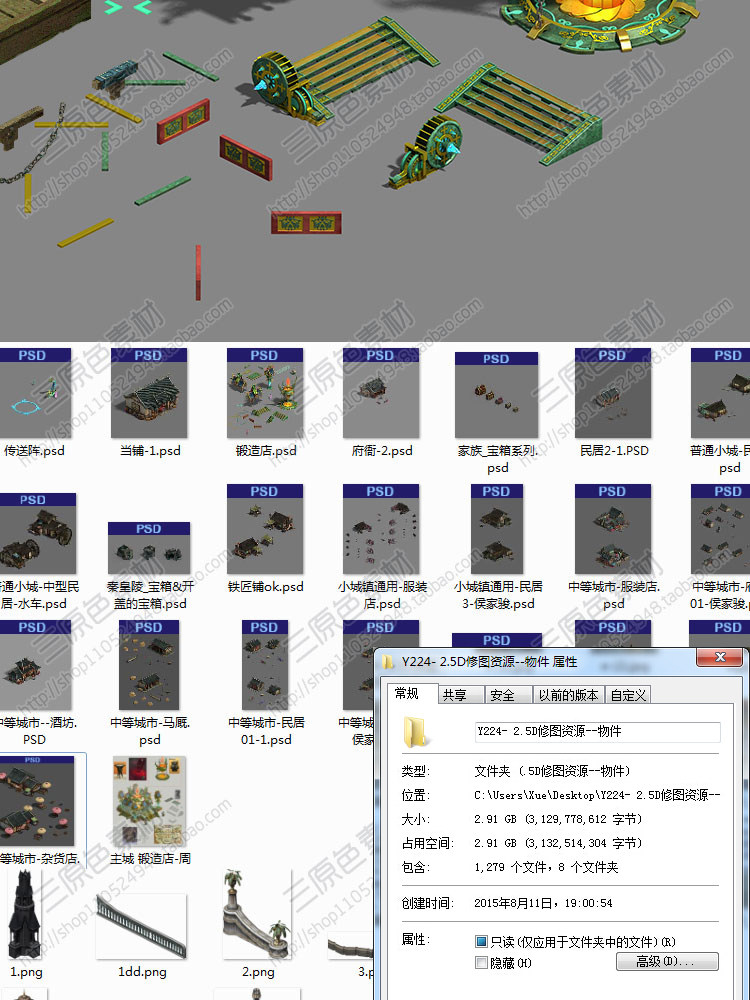Click the 位置 path text

[x=598, y=795]
